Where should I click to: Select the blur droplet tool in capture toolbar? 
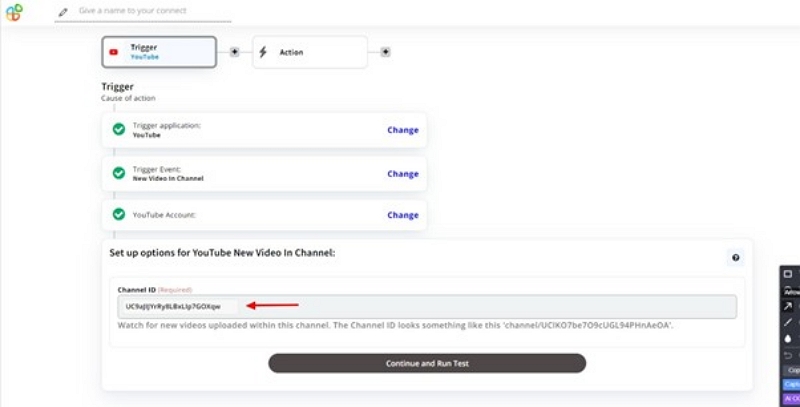coord(788,339)
